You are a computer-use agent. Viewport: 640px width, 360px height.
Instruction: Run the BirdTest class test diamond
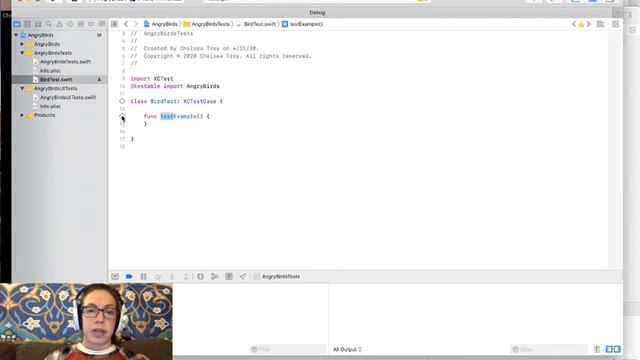[x=122, y=101]
